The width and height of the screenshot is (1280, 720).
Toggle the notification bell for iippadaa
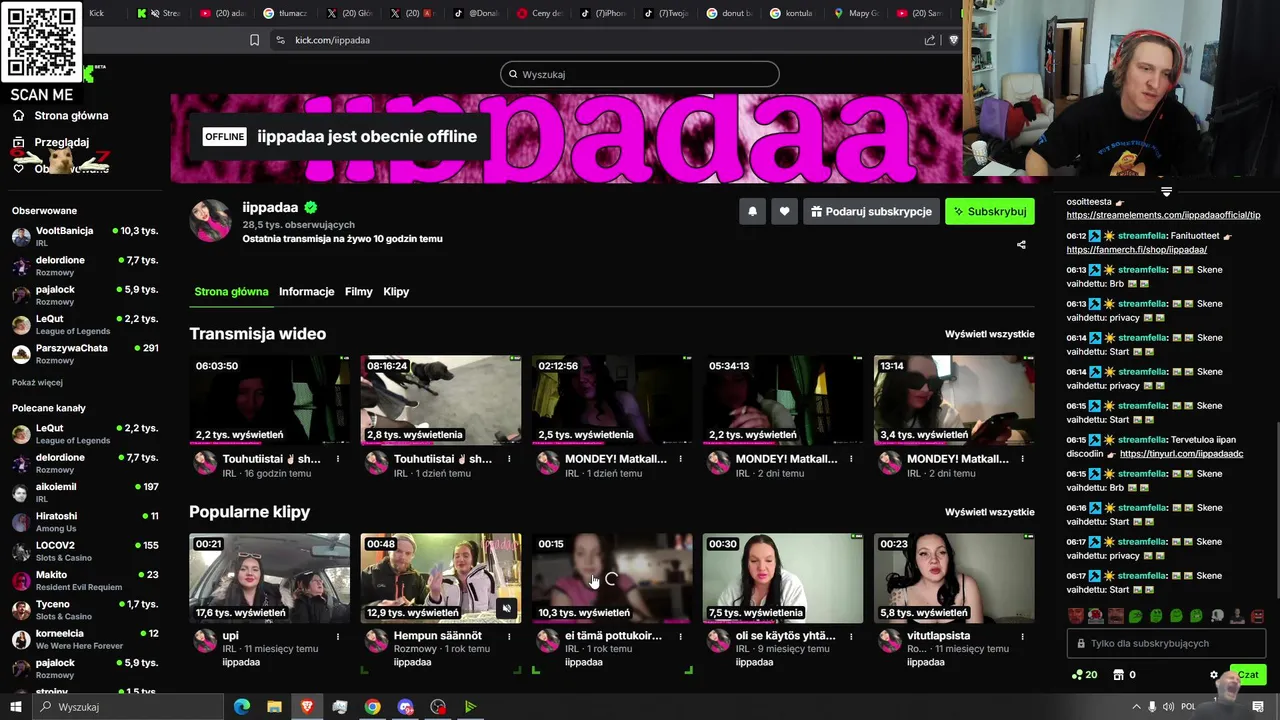click(752, 211)
